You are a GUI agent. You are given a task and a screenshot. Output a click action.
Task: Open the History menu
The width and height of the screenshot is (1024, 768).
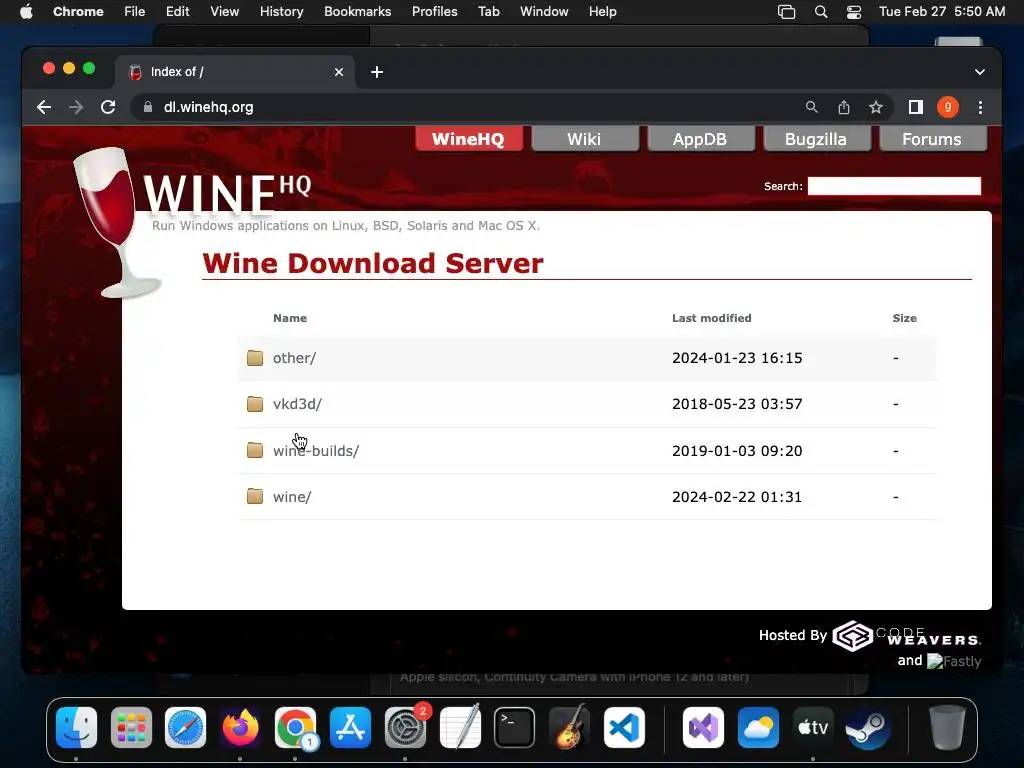pyautogui.click(x=281, y=12)
